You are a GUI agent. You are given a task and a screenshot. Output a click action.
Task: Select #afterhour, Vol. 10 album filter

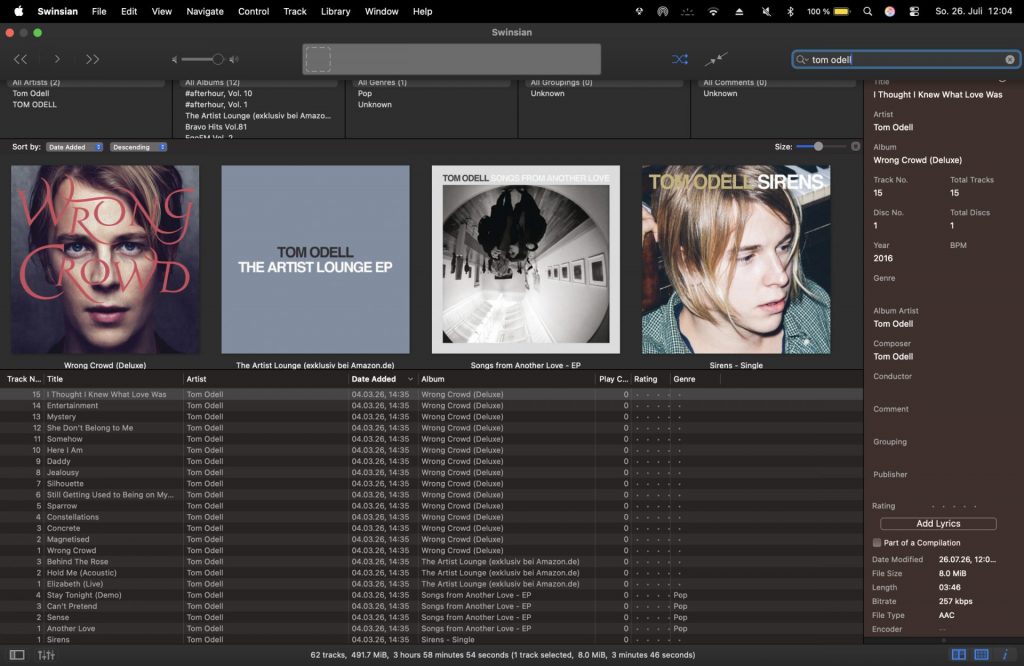coord(218,93)
